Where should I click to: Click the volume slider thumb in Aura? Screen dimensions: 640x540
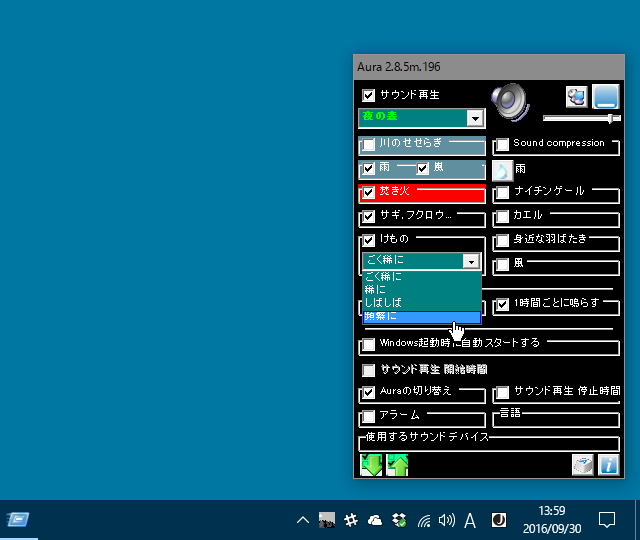(610, 118)
